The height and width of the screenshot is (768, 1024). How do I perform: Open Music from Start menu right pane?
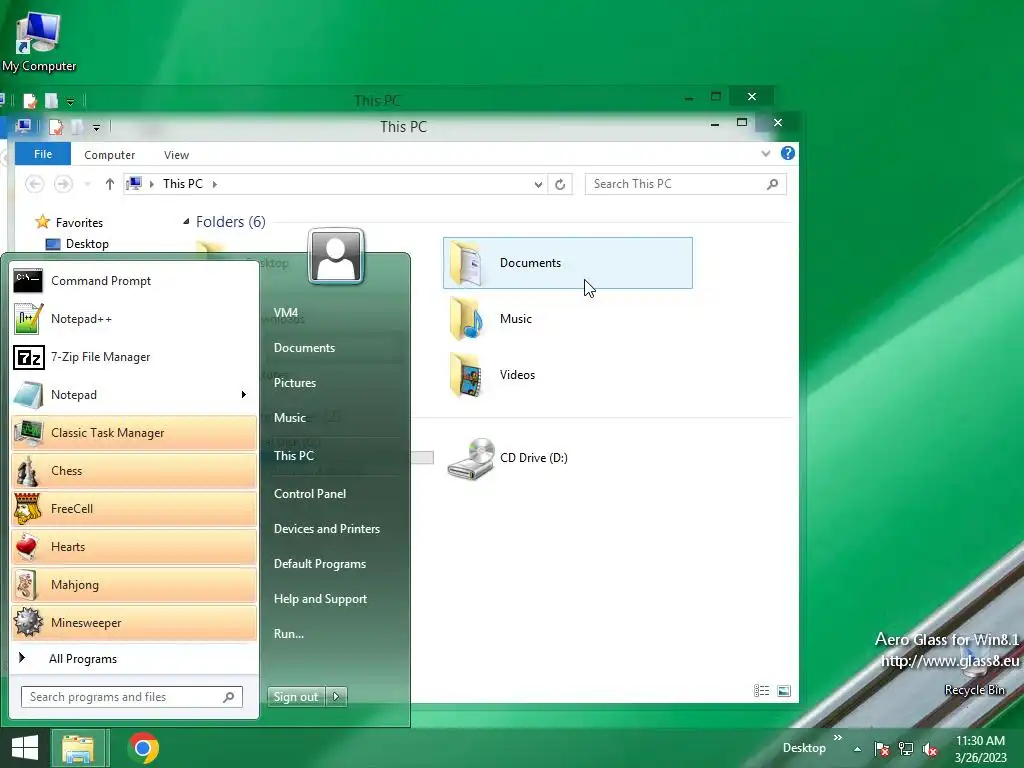(333, 418)
